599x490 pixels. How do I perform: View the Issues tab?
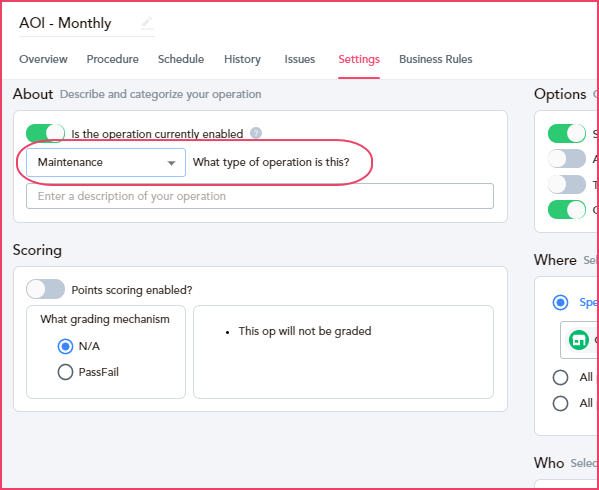[x=300, y=59]
